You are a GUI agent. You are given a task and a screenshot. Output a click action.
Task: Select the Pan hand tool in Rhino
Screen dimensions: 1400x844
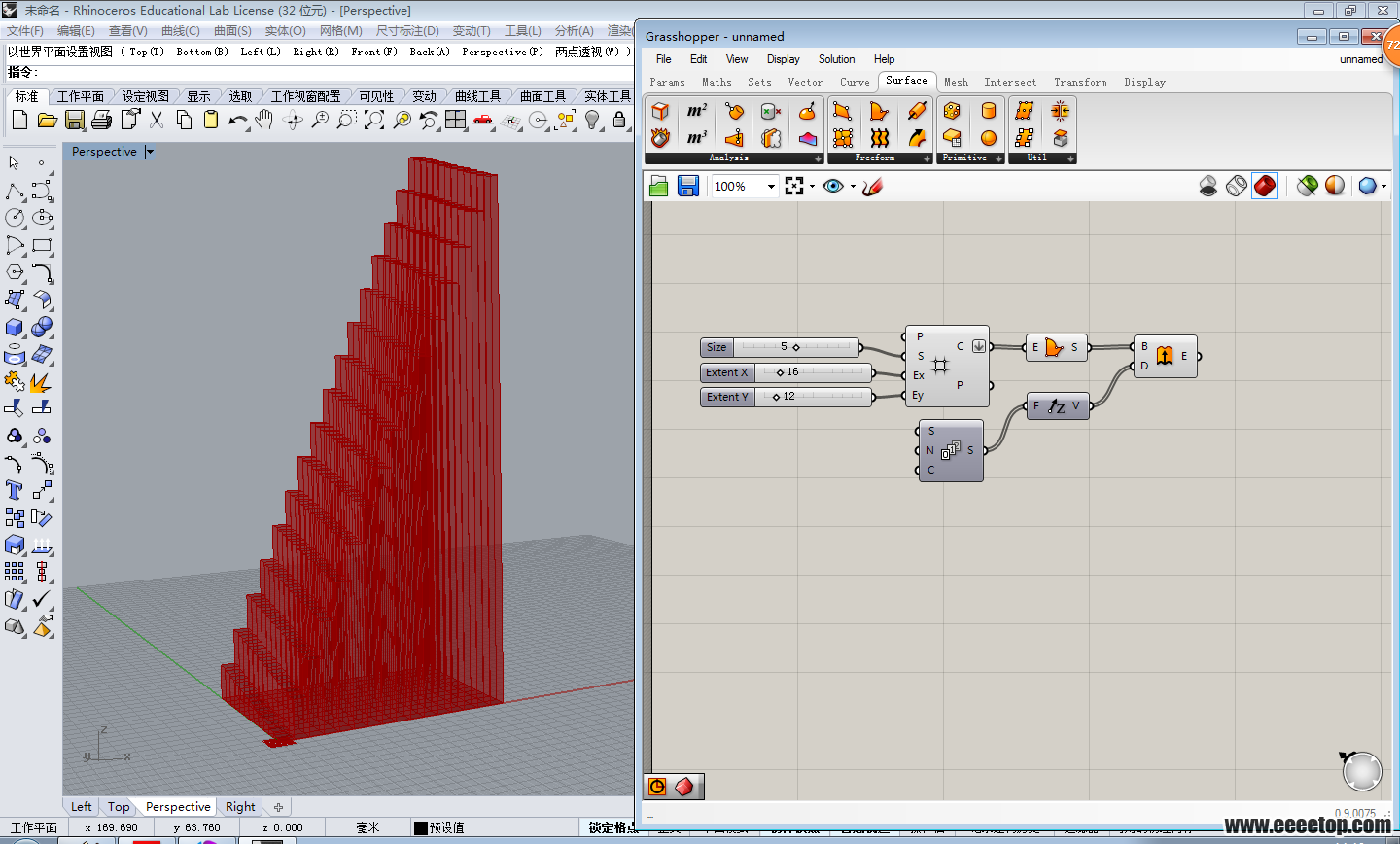[x=264, y=120]
